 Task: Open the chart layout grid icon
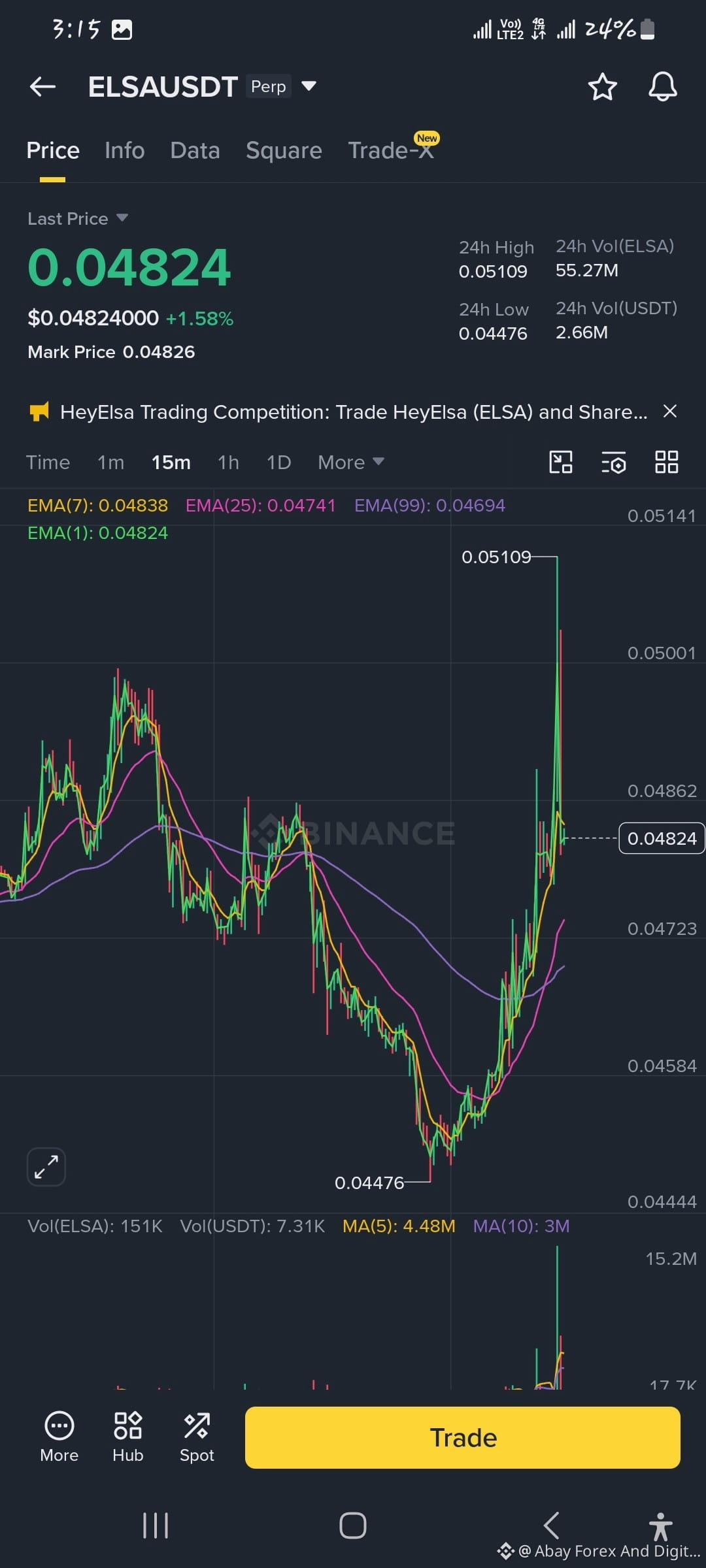tap(667, 462)
